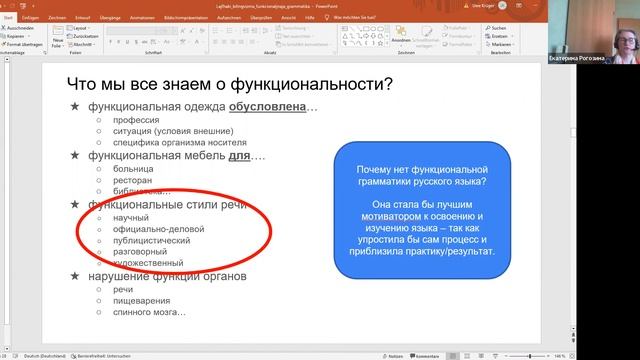
Task: Toggle strikethrough formatting
Action: (144, 42)
